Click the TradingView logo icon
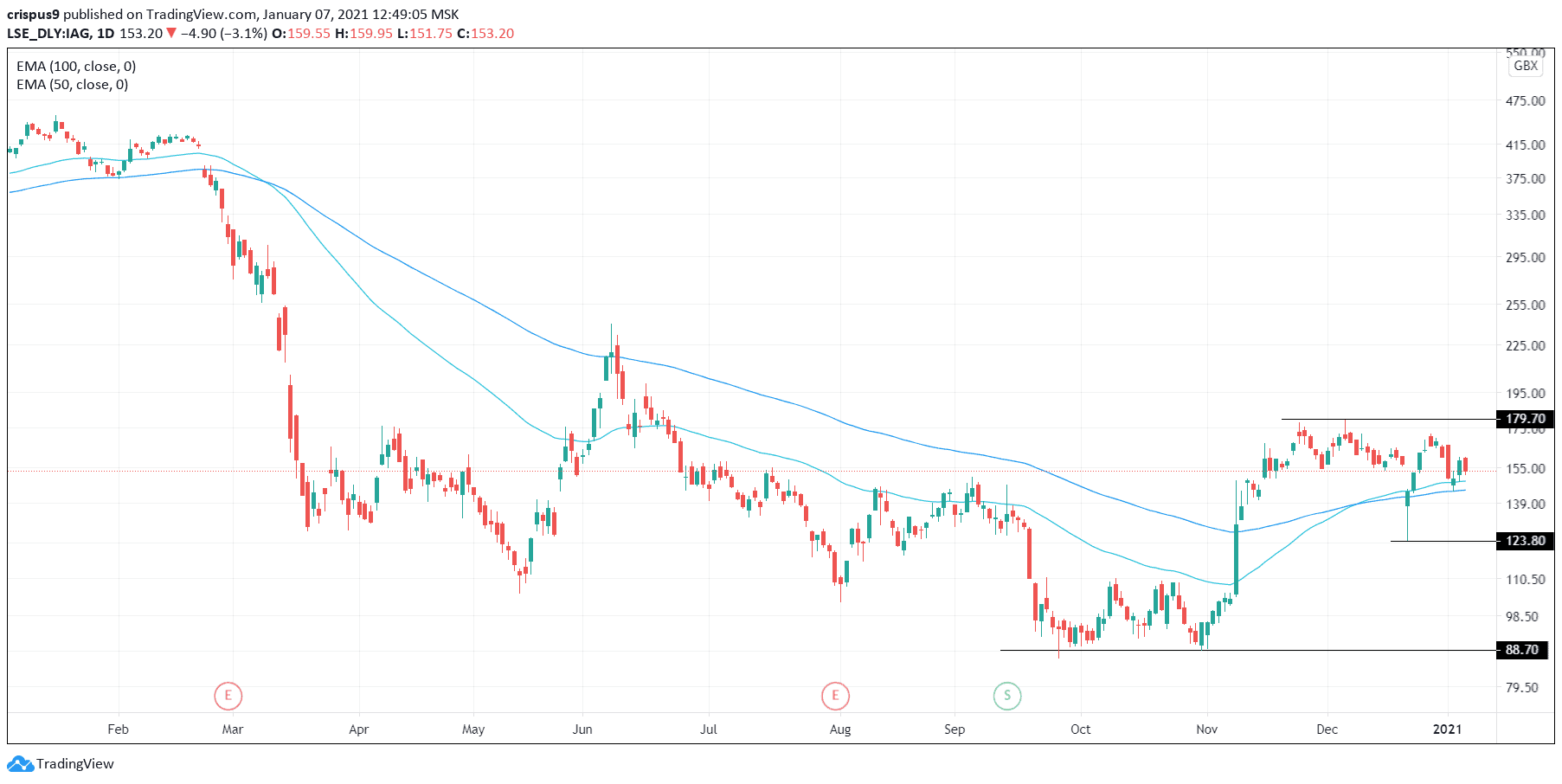 click(20, 764)
